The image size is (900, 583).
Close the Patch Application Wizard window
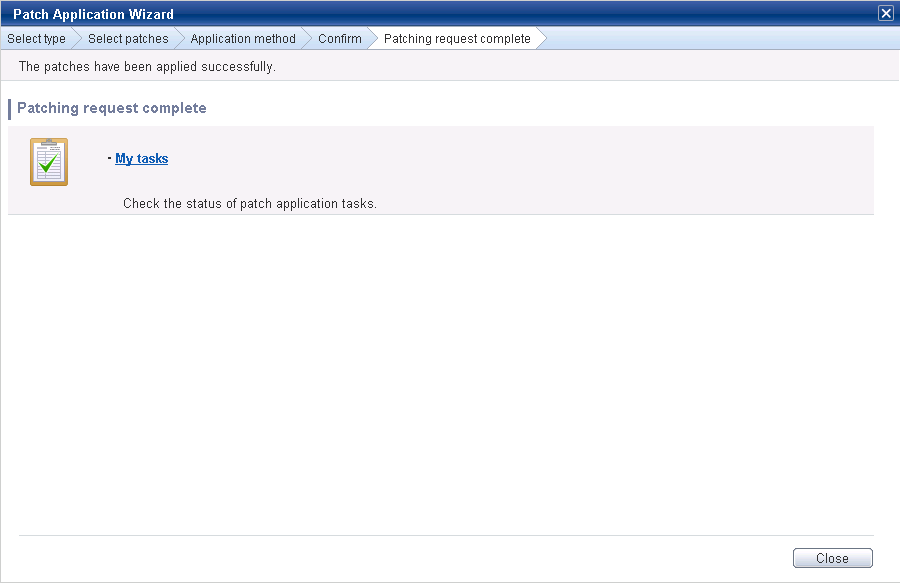tap(886, 13)
